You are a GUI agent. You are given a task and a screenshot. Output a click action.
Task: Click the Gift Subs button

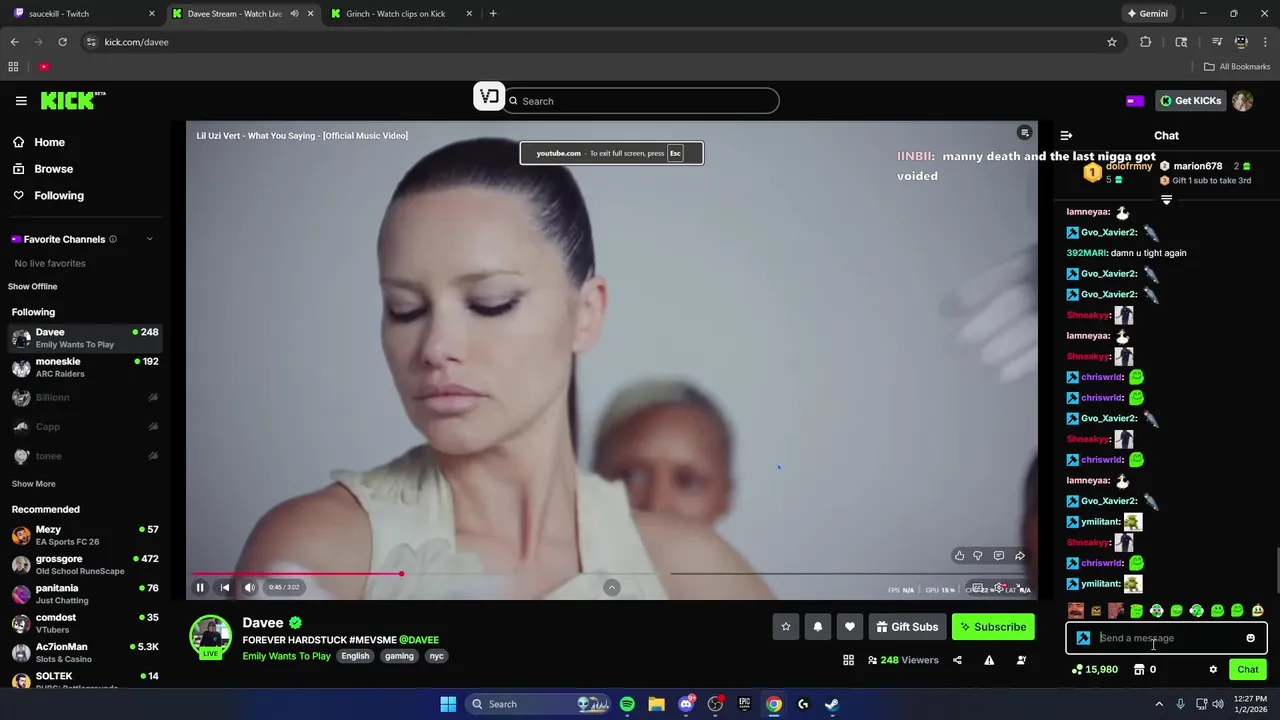(x=908, y=627)
